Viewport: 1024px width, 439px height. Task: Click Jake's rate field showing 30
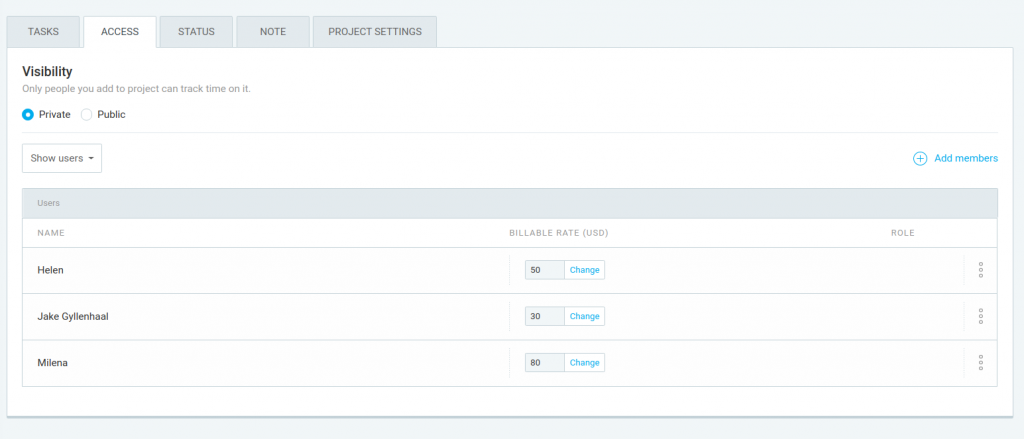click(x=545, y=316)
